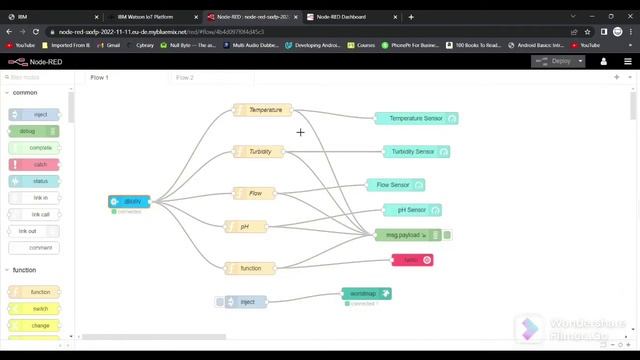Select the pH function node on canvas

(246, 227)
